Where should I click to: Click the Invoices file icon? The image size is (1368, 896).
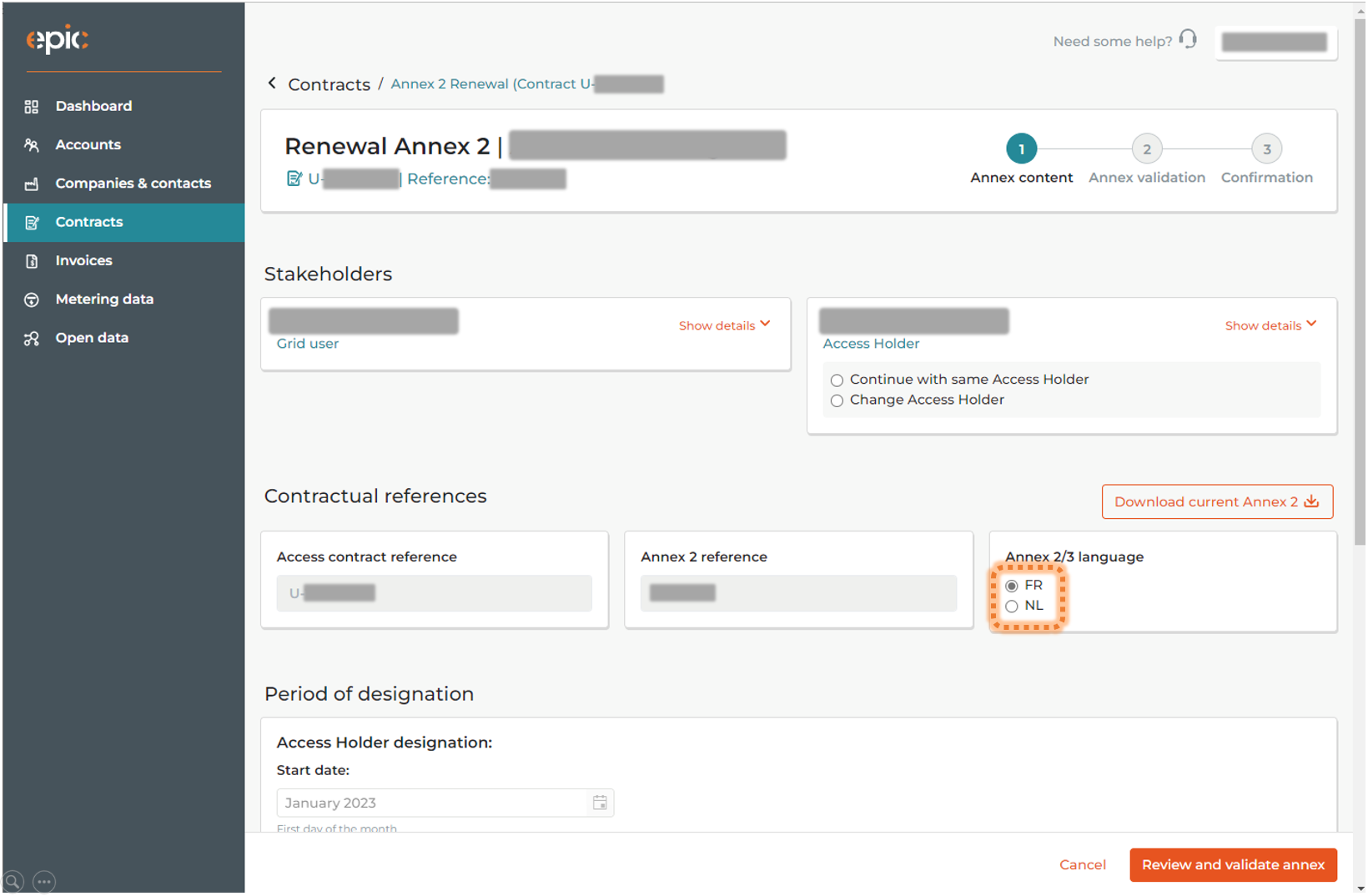32,261
